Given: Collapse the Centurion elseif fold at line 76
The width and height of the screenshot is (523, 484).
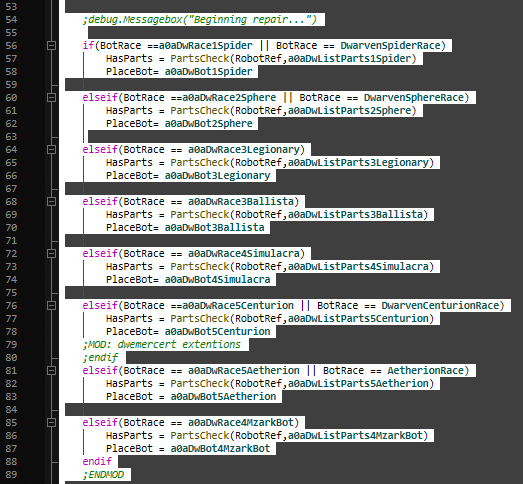Looking at the screenshot, I should (51, 306).
